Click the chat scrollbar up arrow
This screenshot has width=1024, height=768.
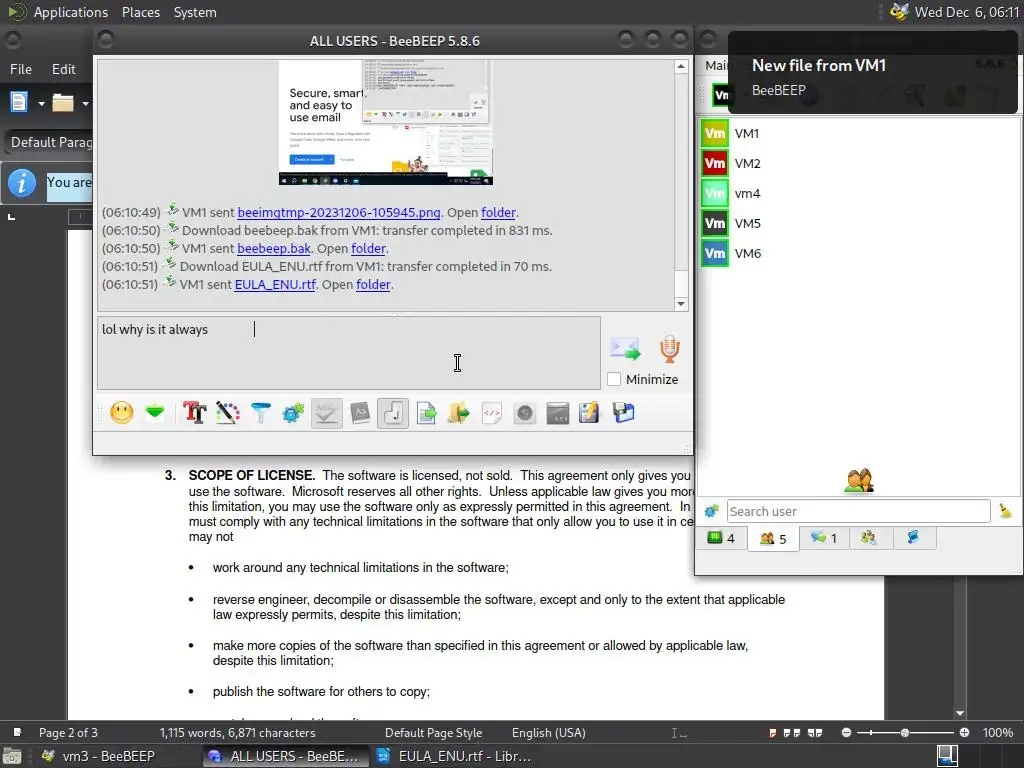[x=681, y=67]
